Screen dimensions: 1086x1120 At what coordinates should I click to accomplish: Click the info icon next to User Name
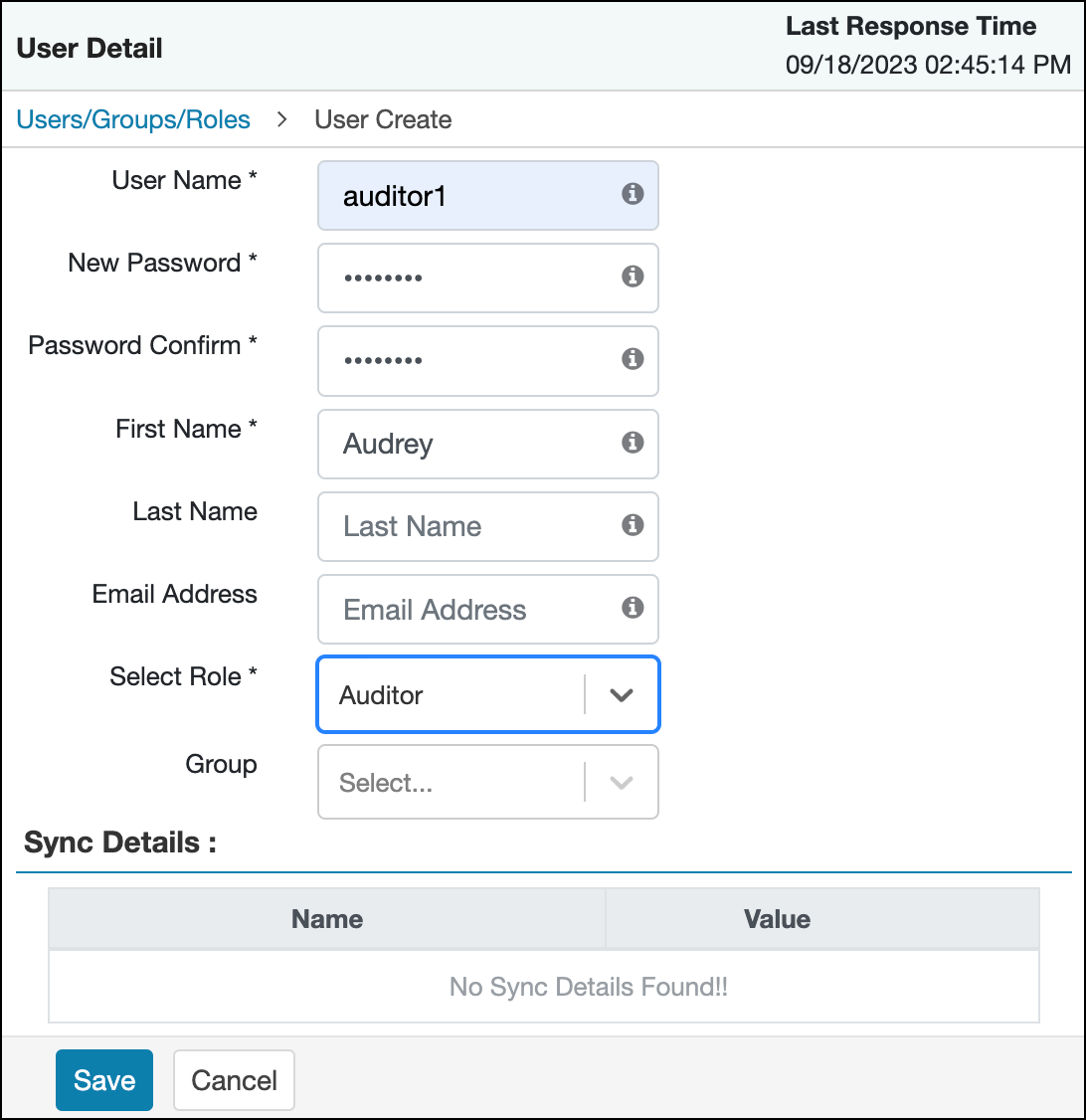[633, 195]
